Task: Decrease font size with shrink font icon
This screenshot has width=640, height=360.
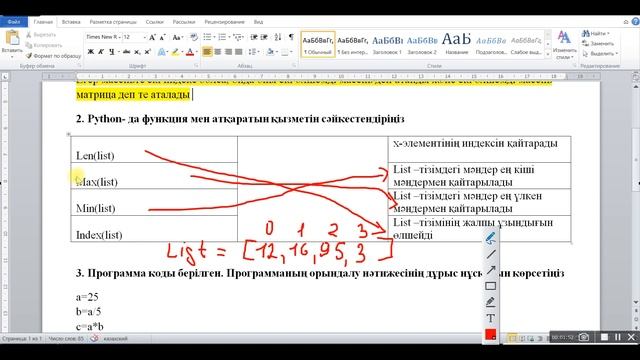Action: (x=162, y=38)
